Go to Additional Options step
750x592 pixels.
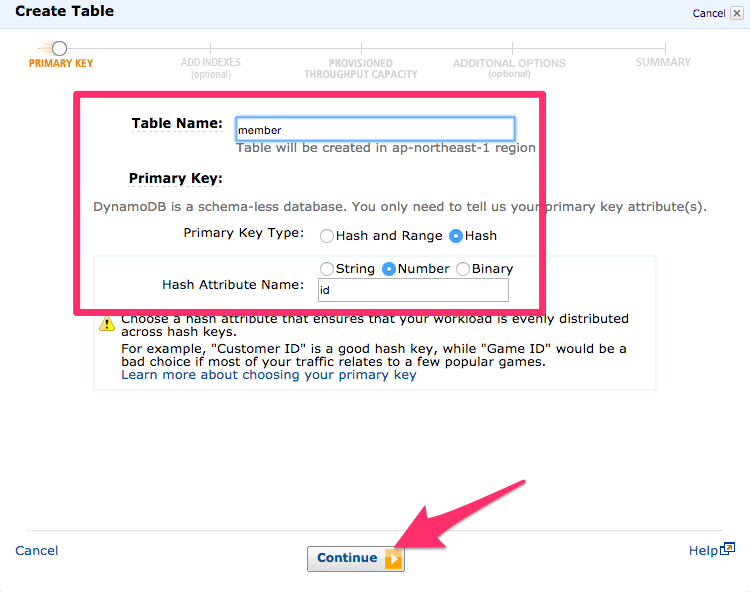pyautogui.click(x=509, y=68)
